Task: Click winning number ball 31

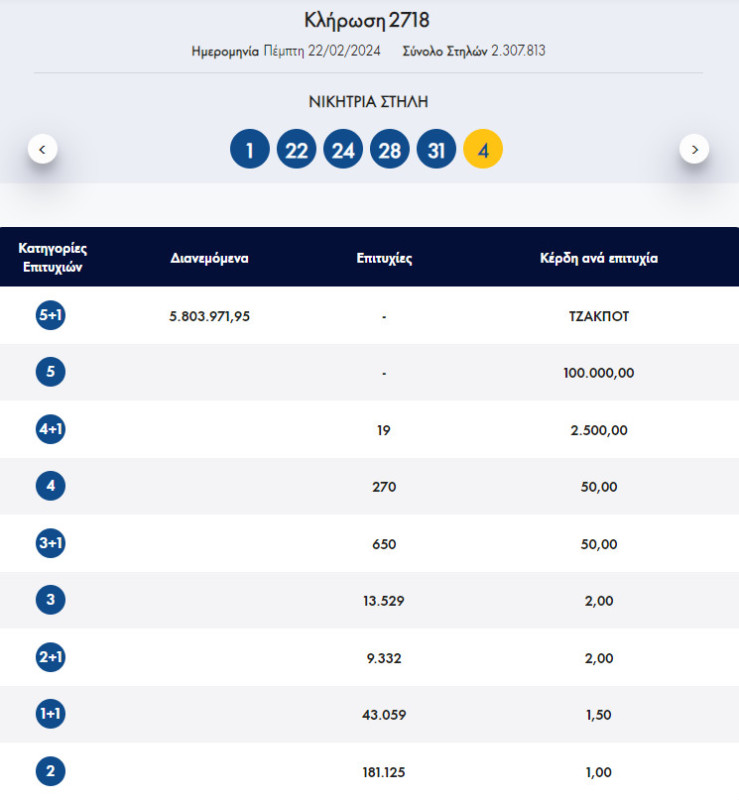Action: coord(436,150)
